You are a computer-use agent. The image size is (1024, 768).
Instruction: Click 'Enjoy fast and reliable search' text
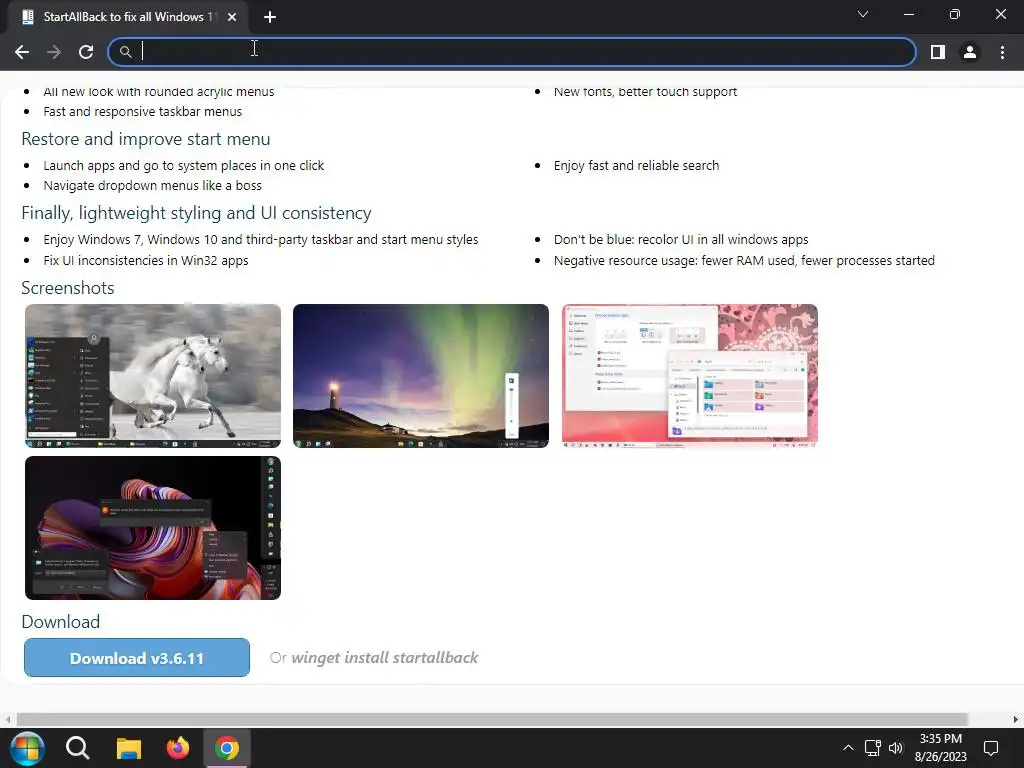pos(636,166)
